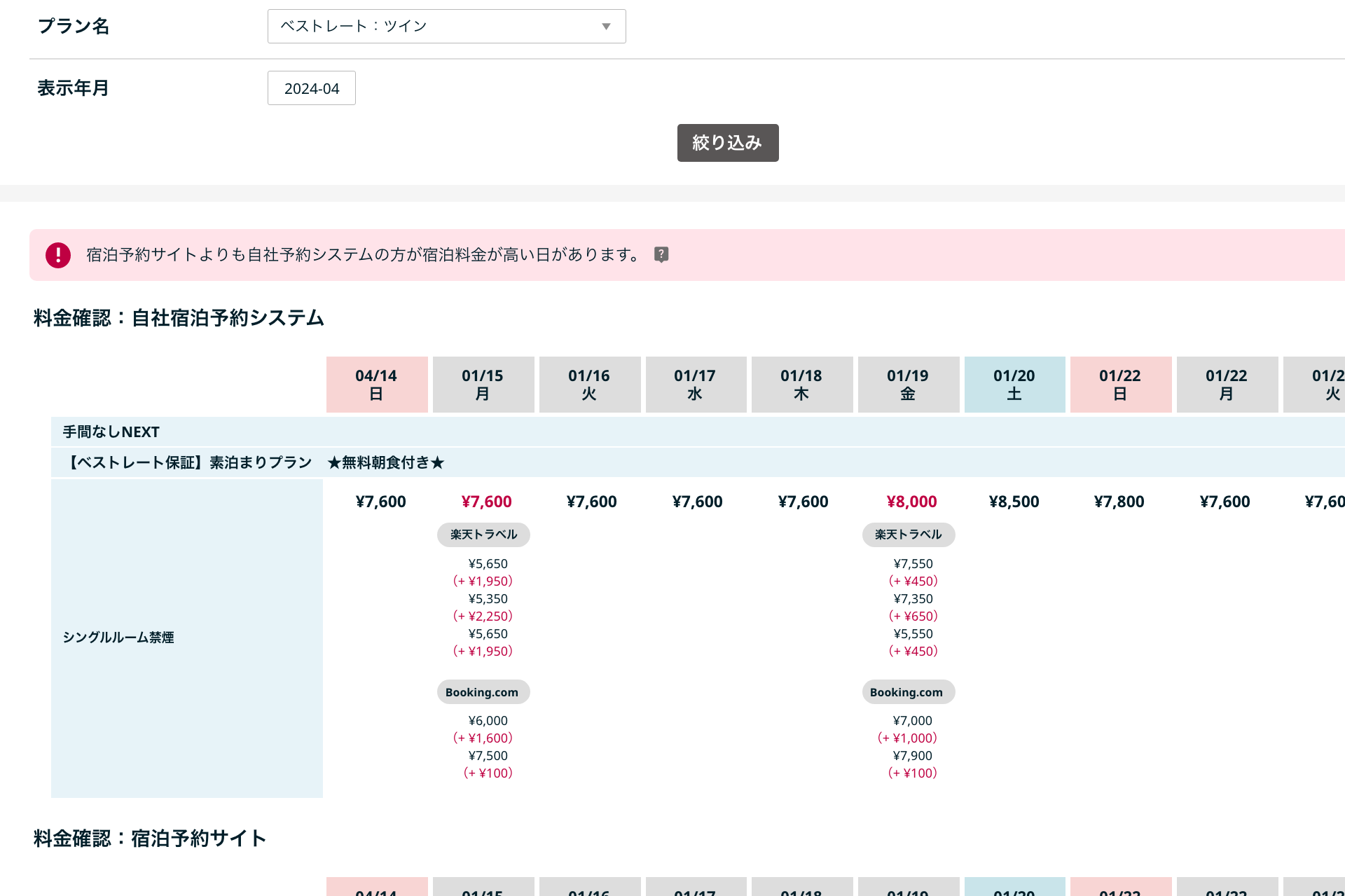Screen dimensions: 1345x896
Task: Click the Booking.com badge under 01/19
Action: pos(907,692)
